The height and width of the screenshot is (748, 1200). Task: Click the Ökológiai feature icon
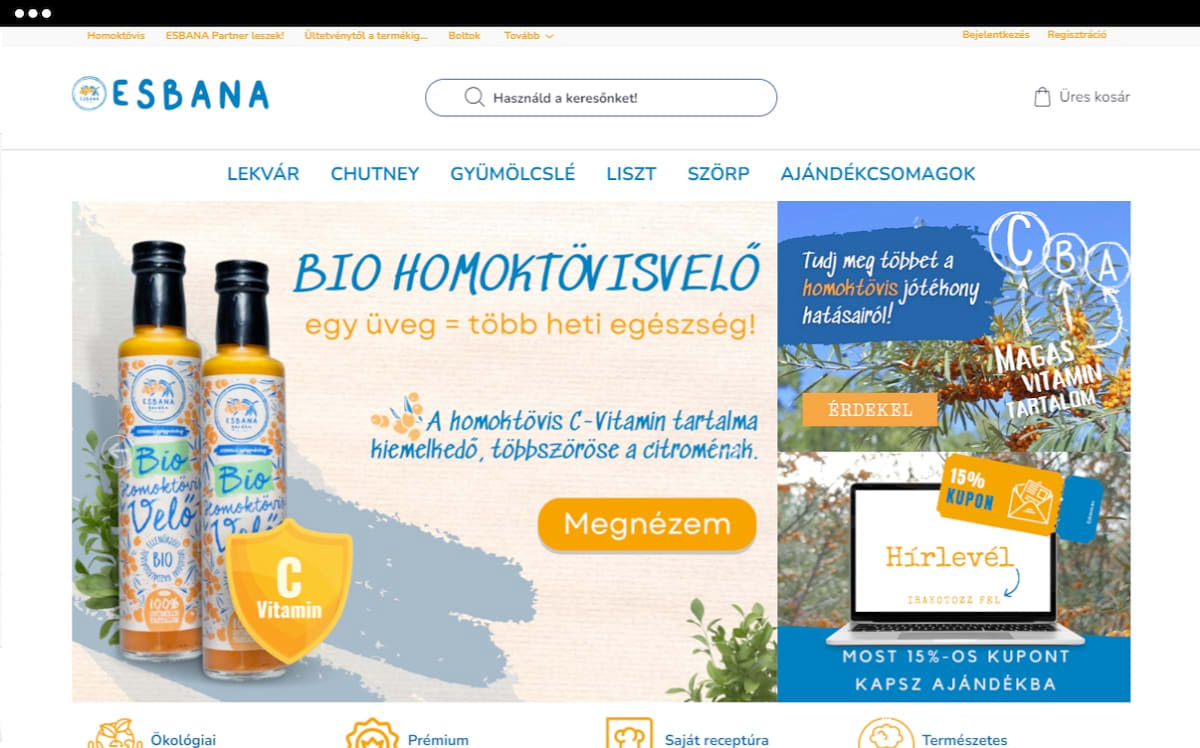[114, 735]
